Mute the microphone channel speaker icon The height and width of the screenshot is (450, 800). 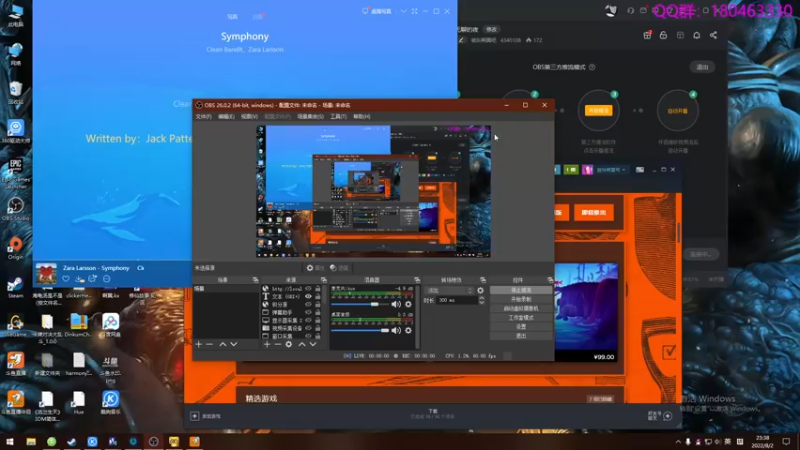[x=396, y=304]
